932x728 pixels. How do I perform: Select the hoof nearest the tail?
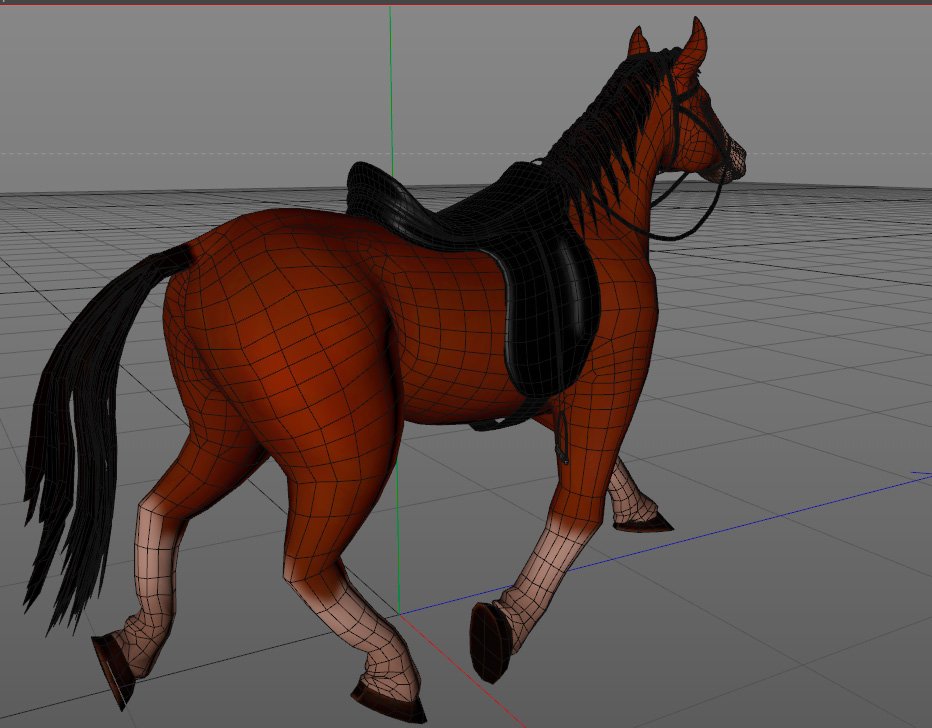(113, 670)
